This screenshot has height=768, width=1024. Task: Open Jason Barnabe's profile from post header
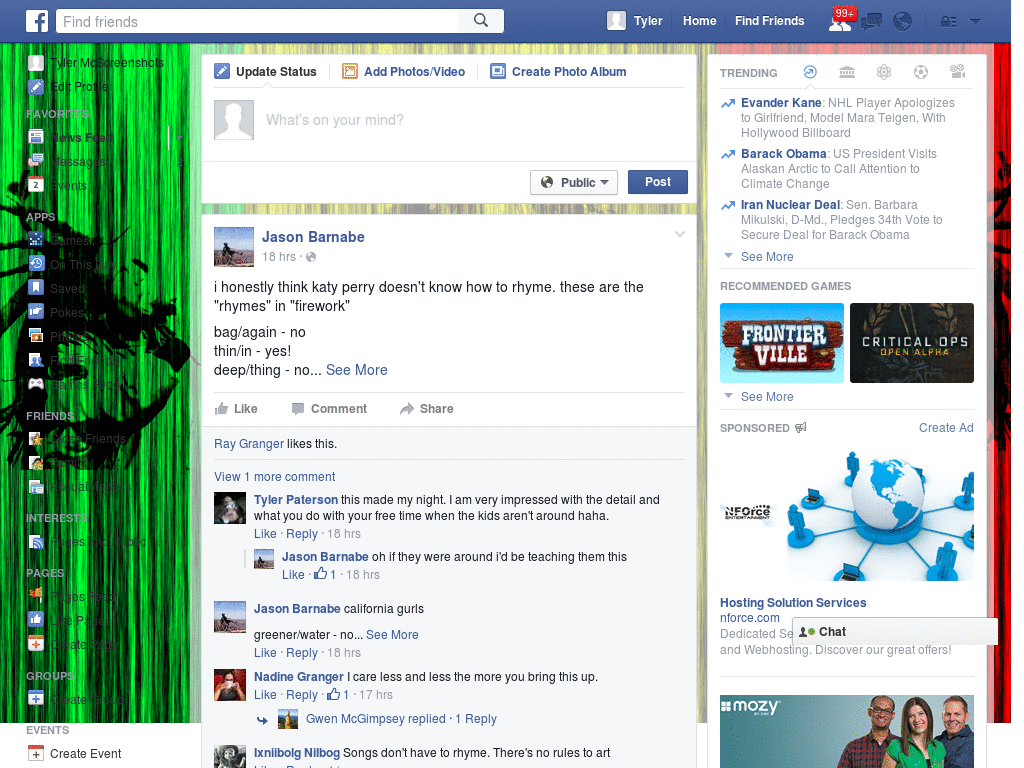(x=313, y=237)
